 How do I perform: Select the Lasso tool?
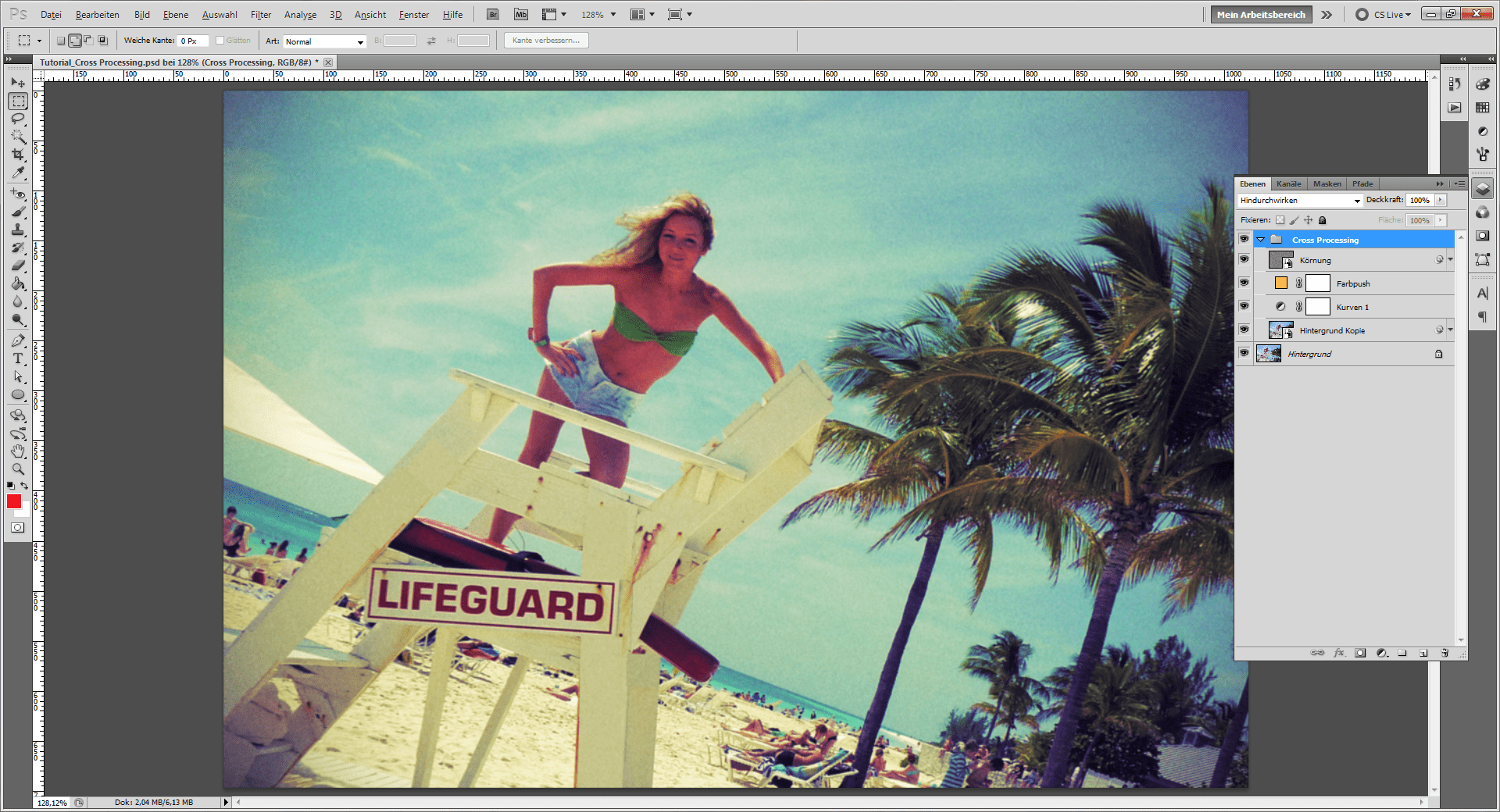18,119
